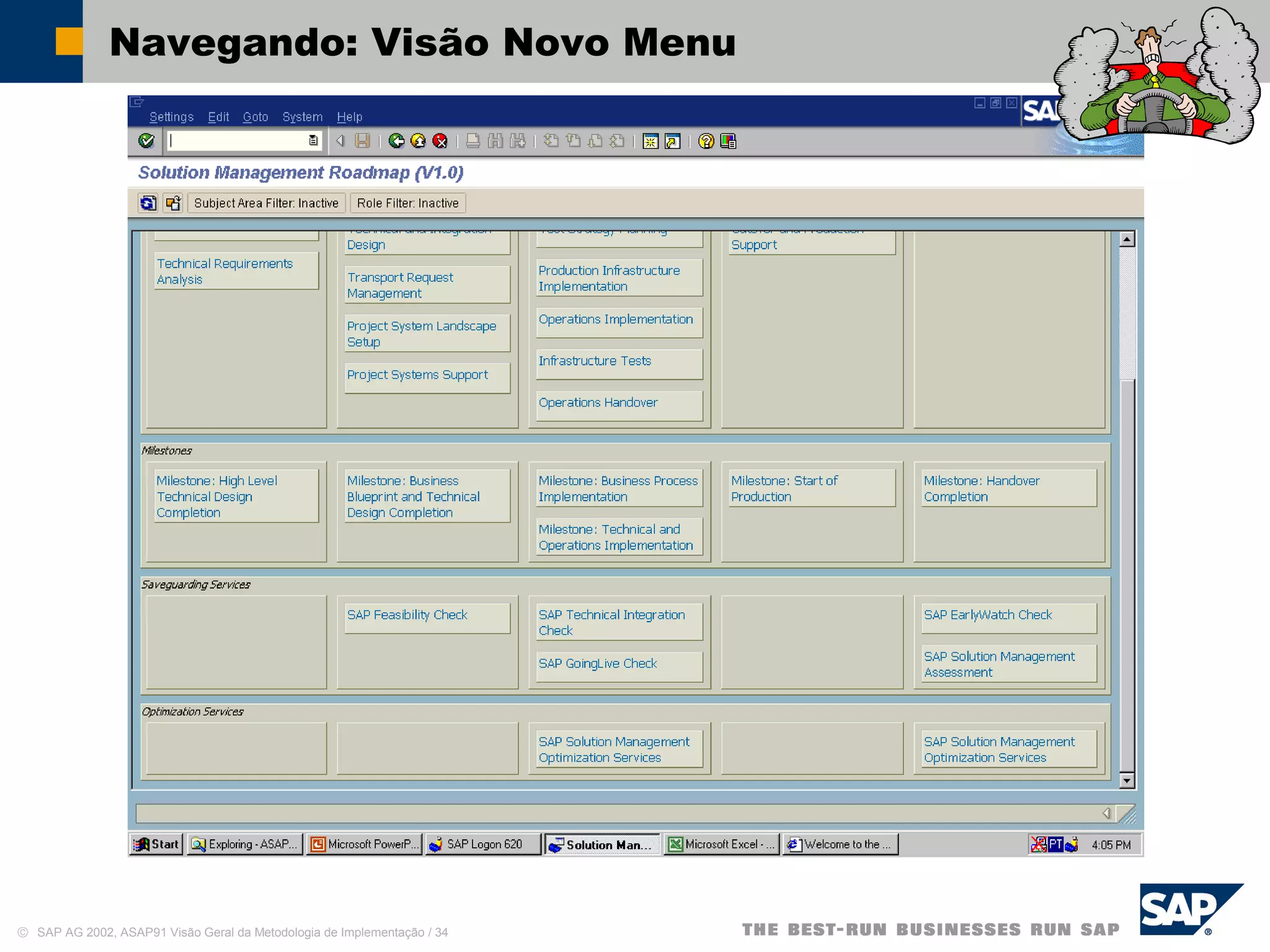Screen dimensions: 1270x952
Task: Click the Save diskette icon
Action: [362, 141]
